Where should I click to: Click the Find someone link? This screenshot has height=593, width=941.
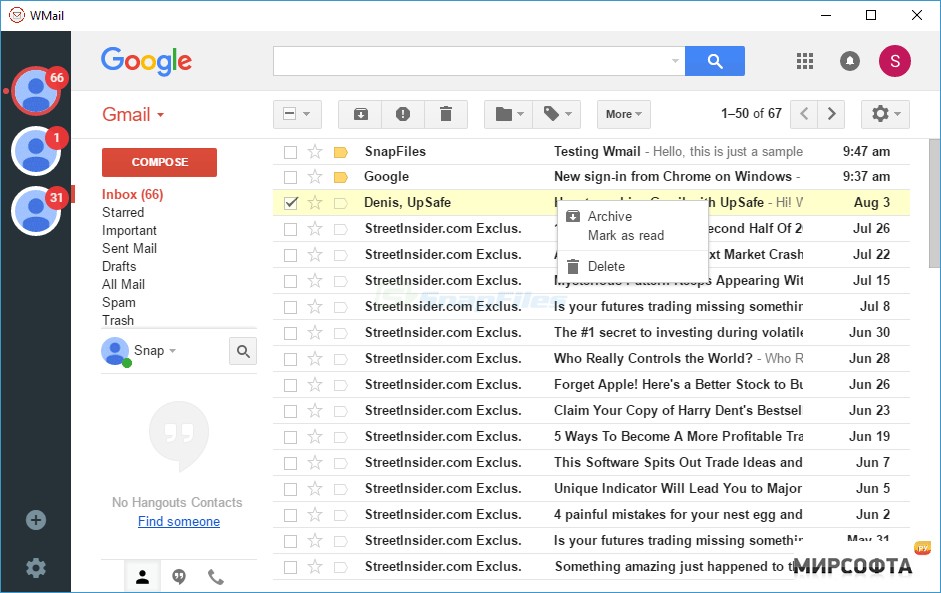[179, 521]
